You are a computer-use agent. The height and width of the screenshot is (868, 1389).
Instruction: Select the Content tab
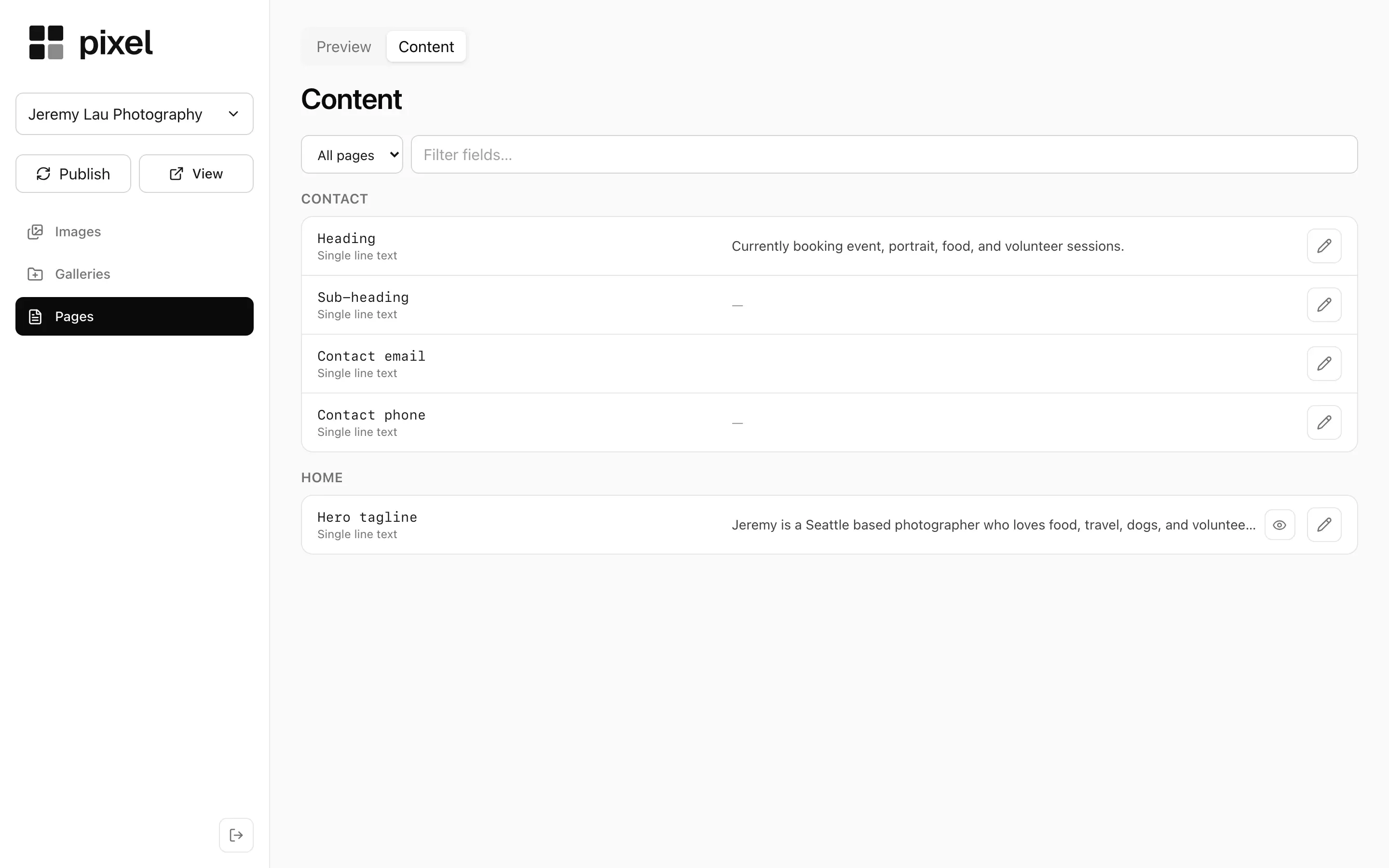(x=426, y=46)
